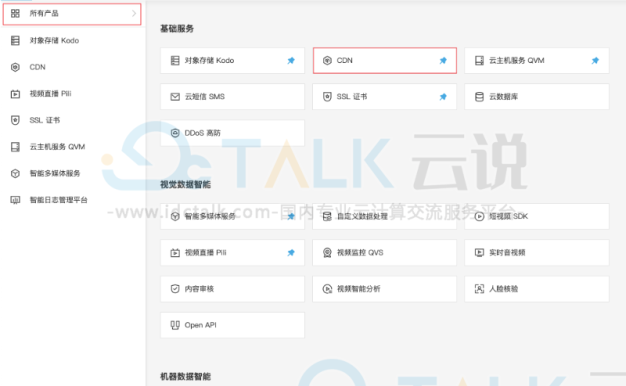Screen dimensions: 626x386
Task: Unpin 云主机服务 QVM card pin
Action: pos(595,61)
